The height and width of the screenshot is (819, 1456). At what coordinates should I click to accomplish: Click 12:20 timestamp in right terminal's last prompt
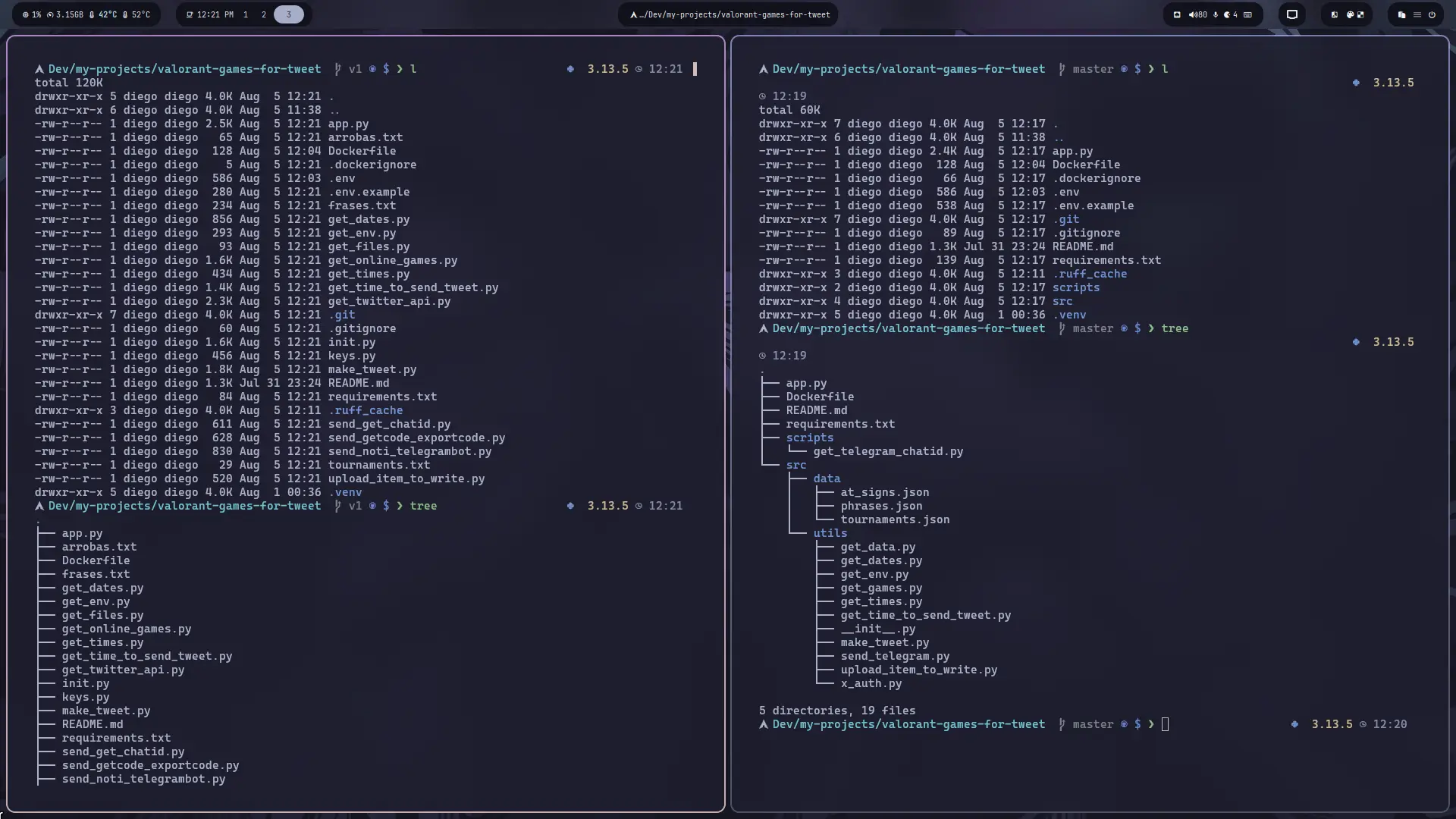(x=1390, y=724)
